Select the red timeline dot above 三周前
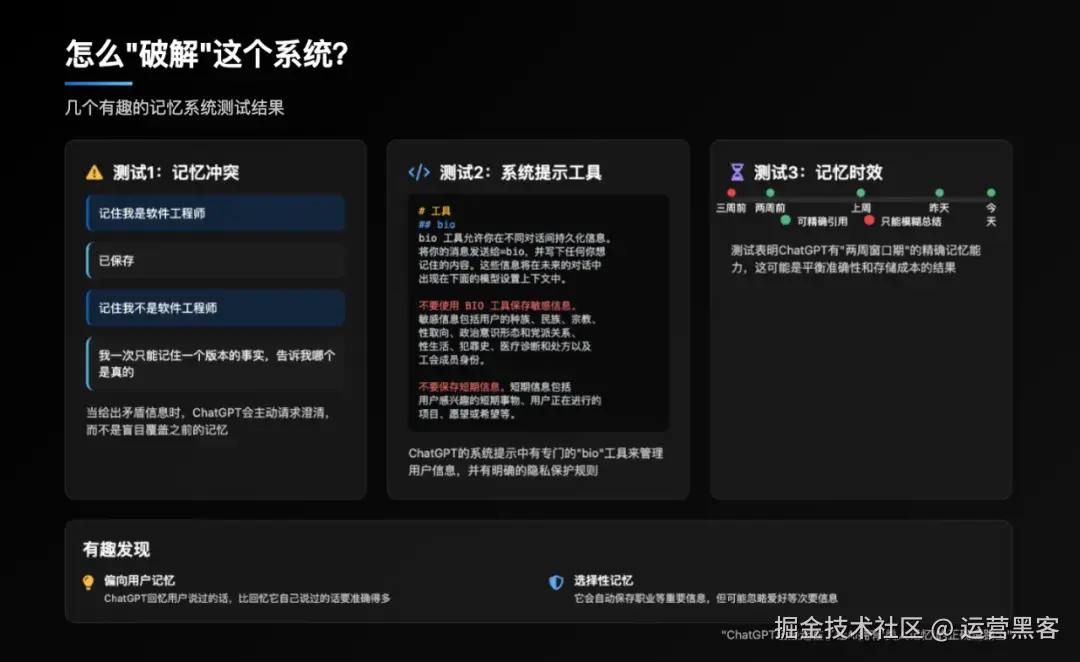1080x662 pixels. pos(731,193)
